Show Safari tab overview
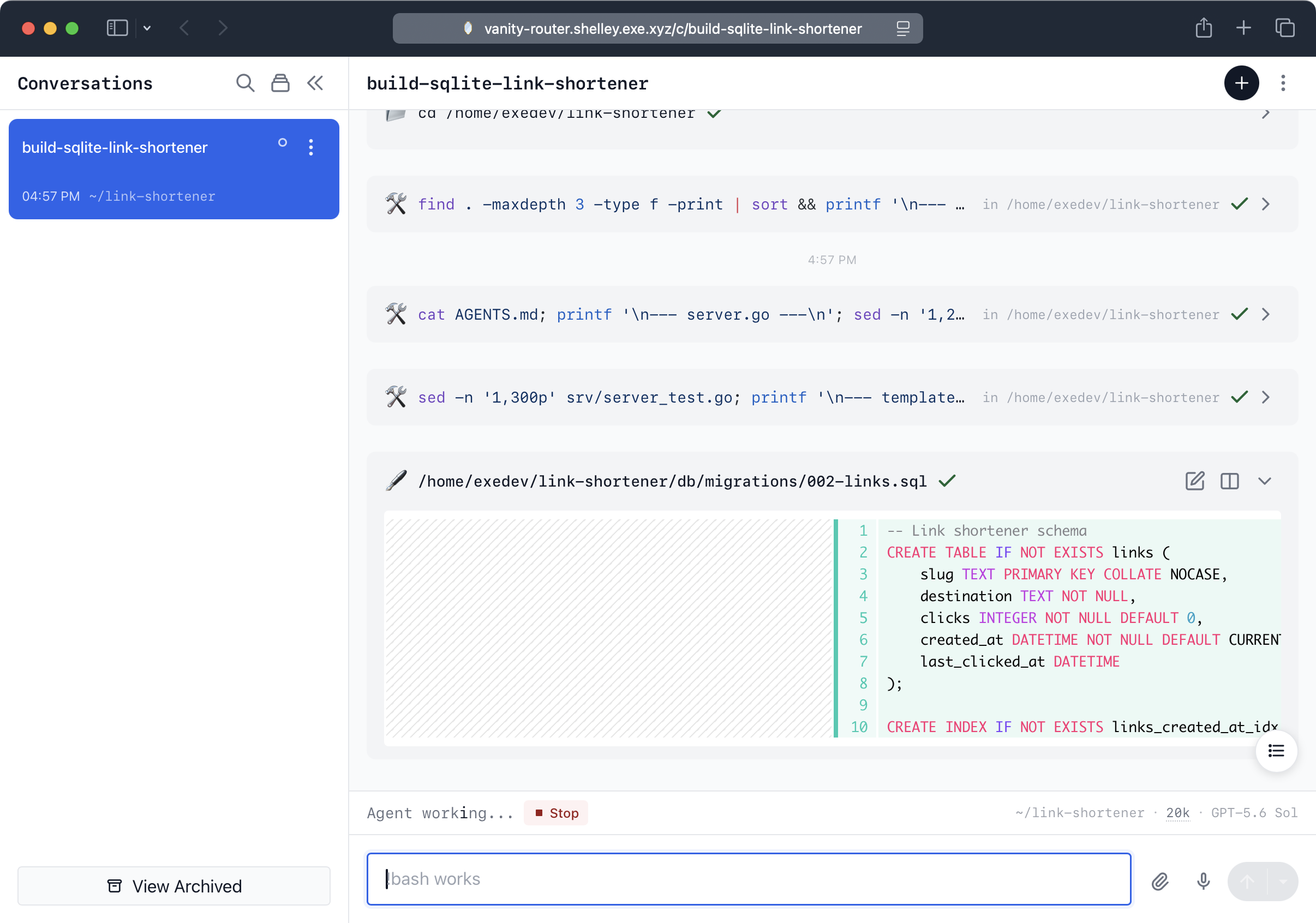Screen dimensions: 1316x923 (x=1284, y=28)
